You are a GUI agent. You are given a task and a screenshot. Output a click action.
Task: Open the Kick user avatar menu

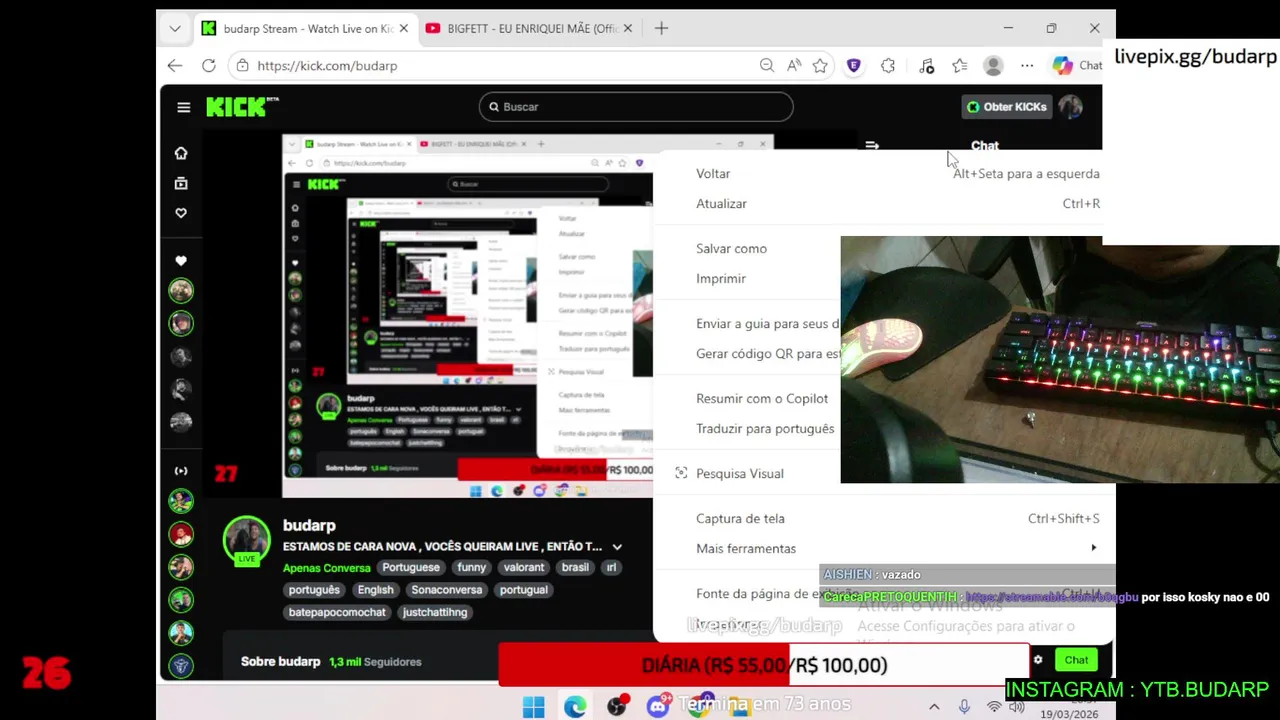click(1071, 107)
